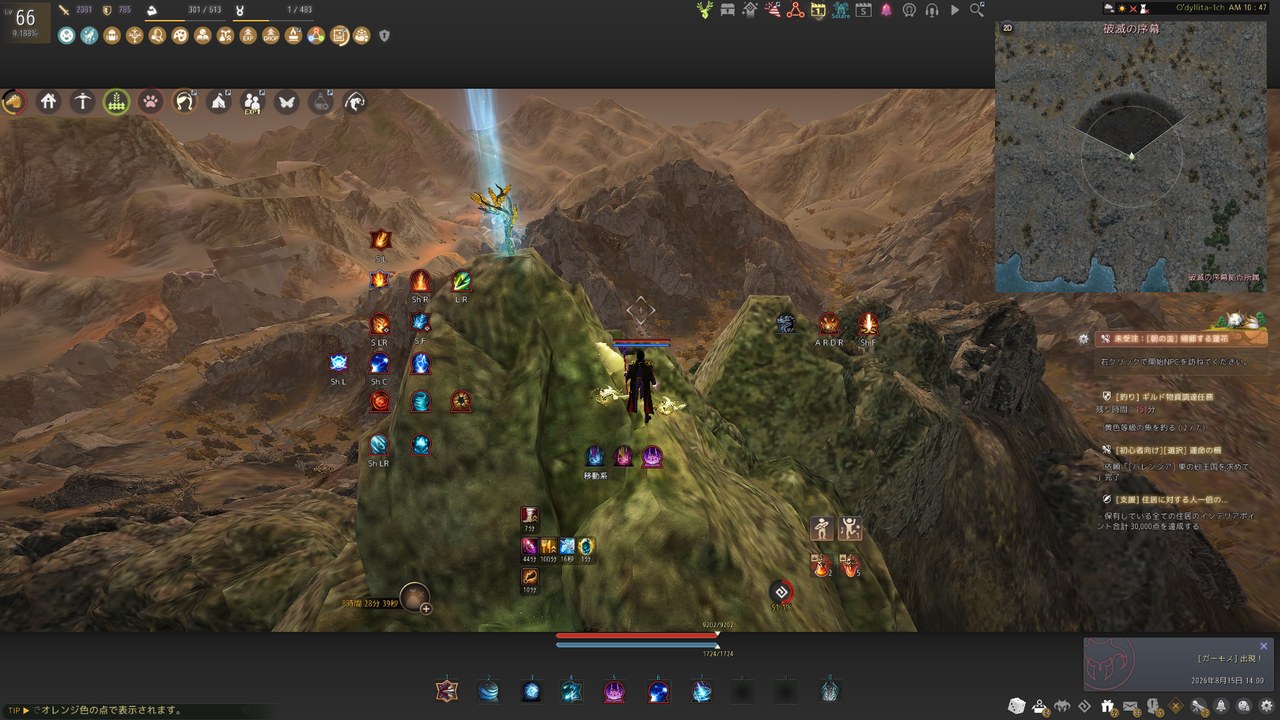Open the green garden fence icon

[116, 102]
